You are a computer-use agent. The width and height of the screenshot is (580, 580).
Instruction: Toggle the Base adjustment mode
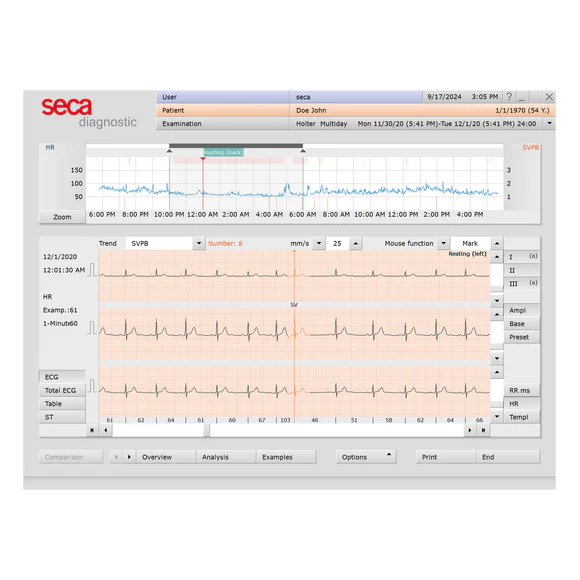point(522,324)
